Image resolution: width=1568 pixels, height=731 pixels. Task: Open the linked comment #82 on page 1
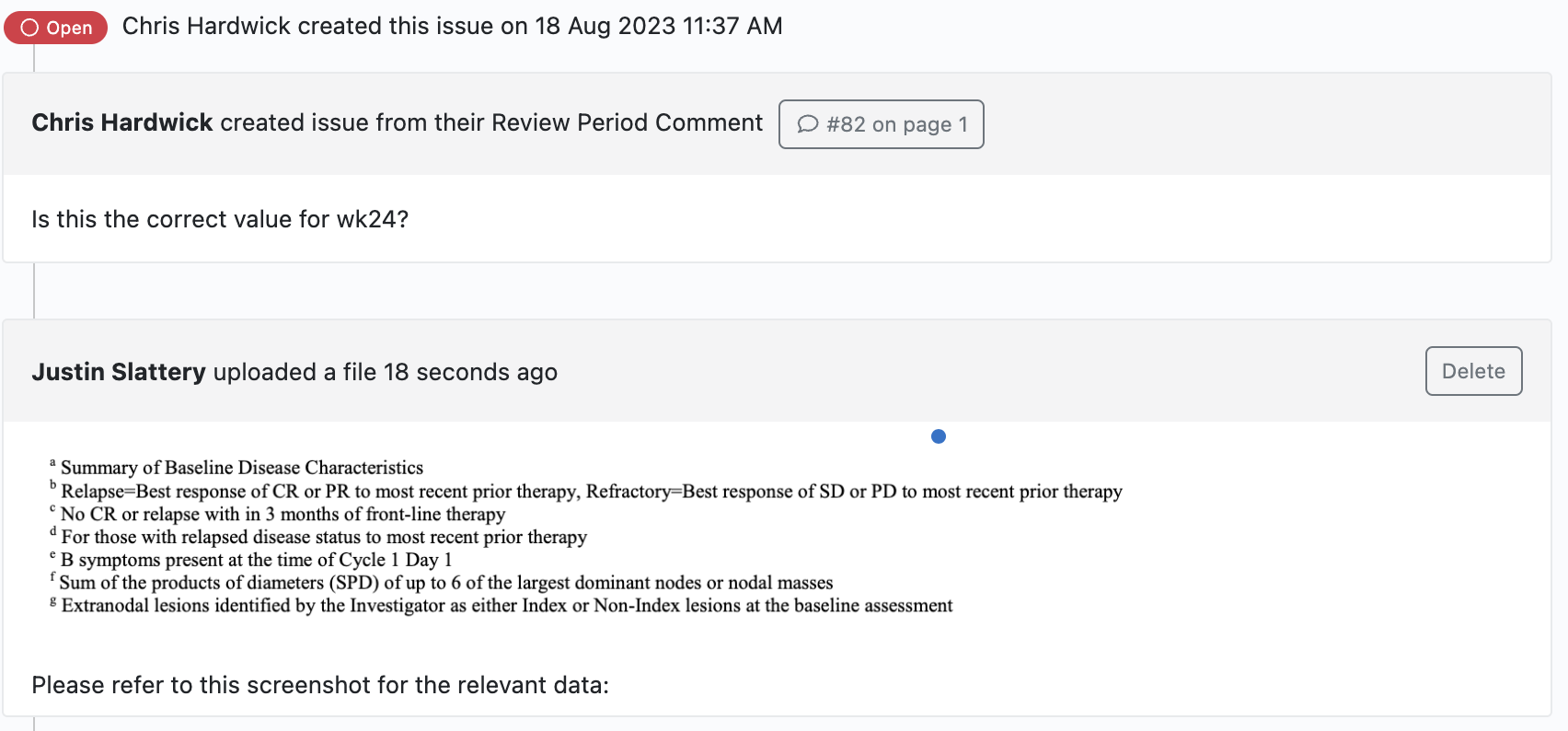881,123
